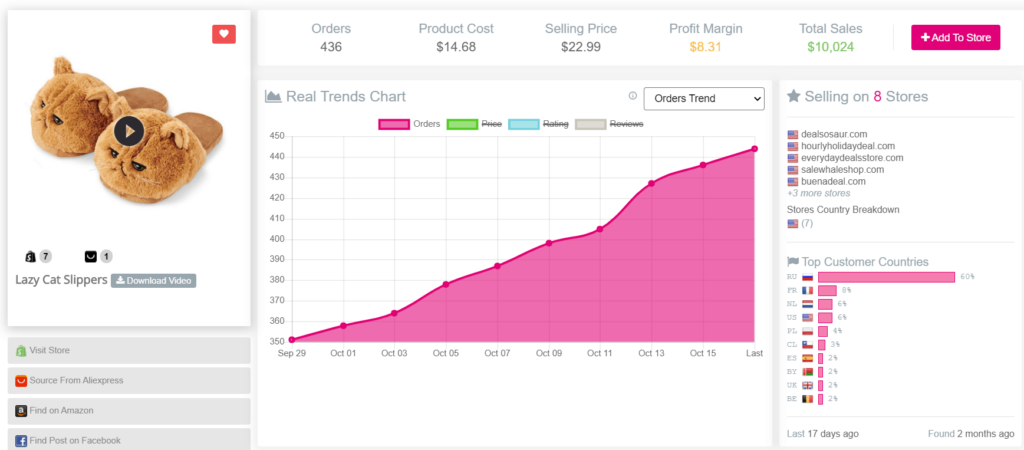This screenshot has width=1024, height=450.
Task: Play the Lazy Cat Slippers video
Action: point(128,131)
